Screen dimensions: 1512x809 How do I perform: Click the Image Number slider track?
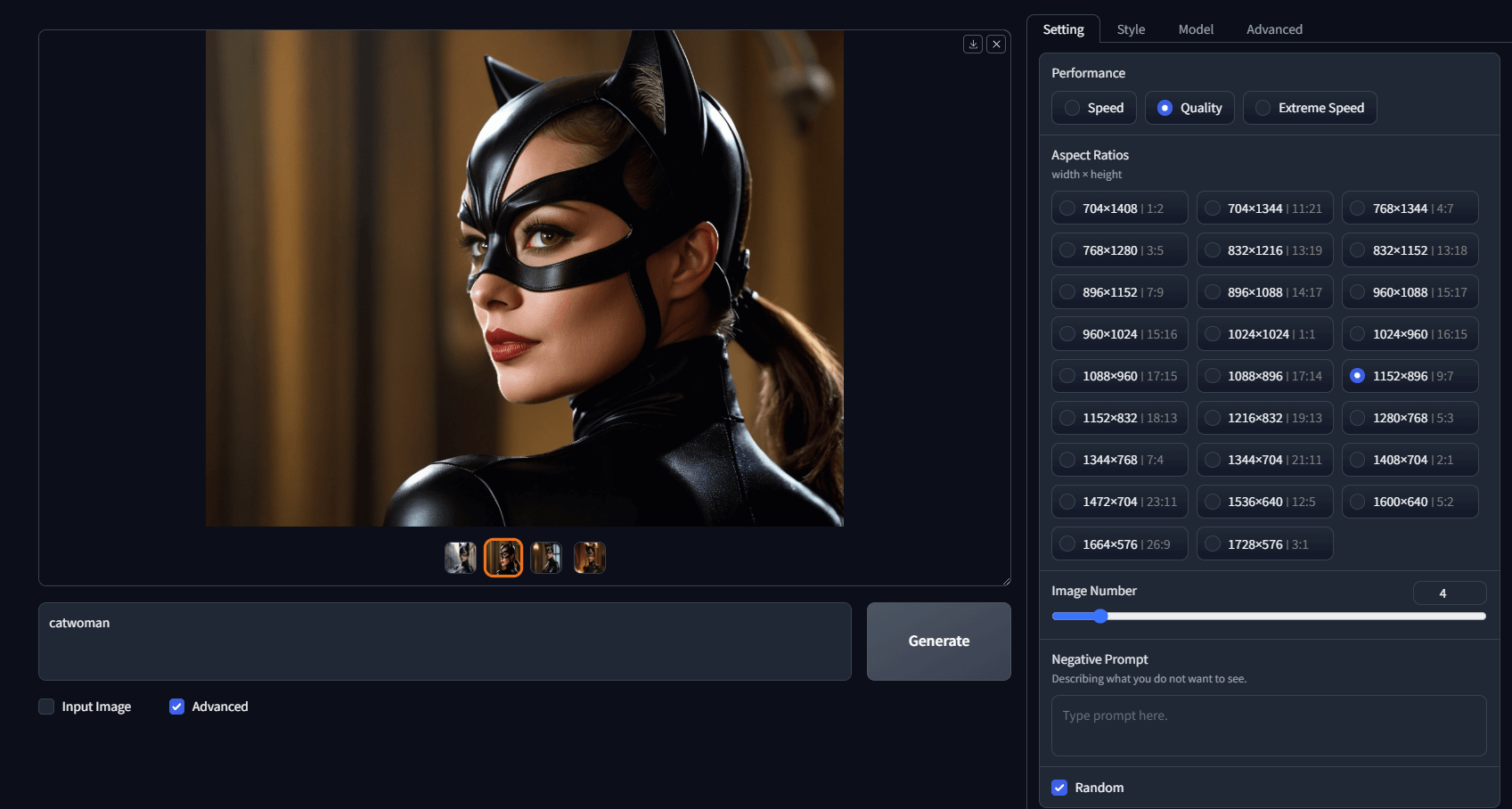pyautogui.click(x=1269, y=616)
